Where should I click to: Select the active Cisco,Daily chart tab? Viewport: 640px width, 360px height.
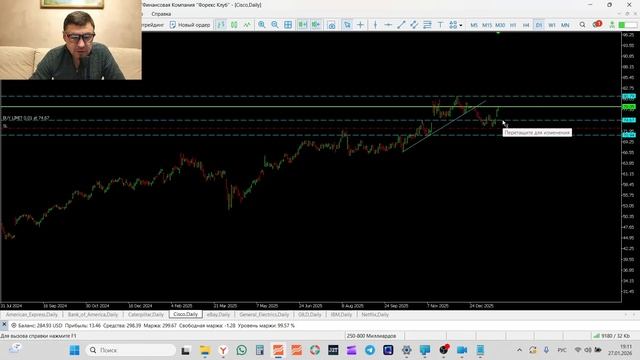tap(186, 314)
